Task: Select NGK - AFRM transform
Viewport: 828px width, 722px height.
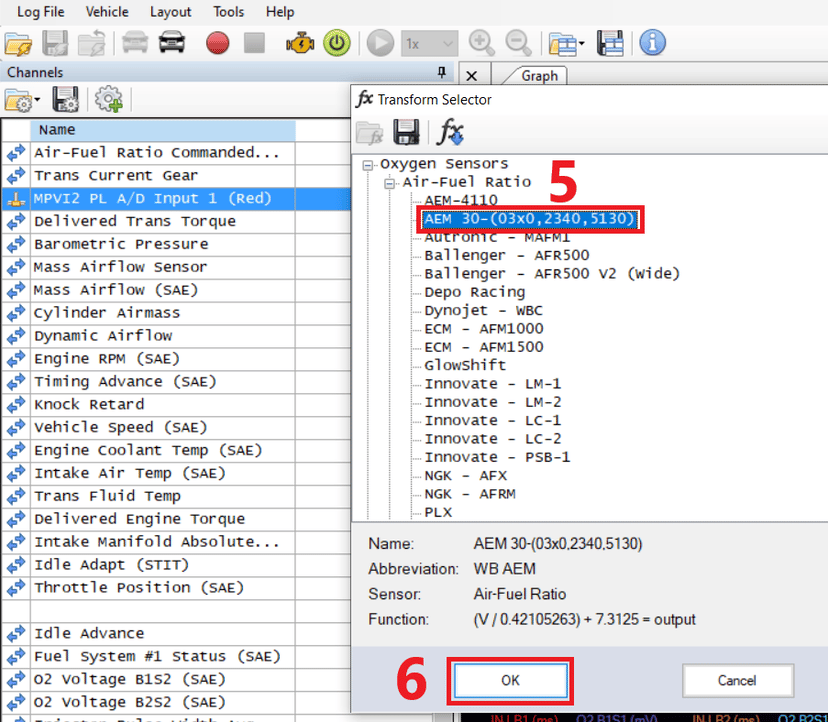Action: click(470, 494)
